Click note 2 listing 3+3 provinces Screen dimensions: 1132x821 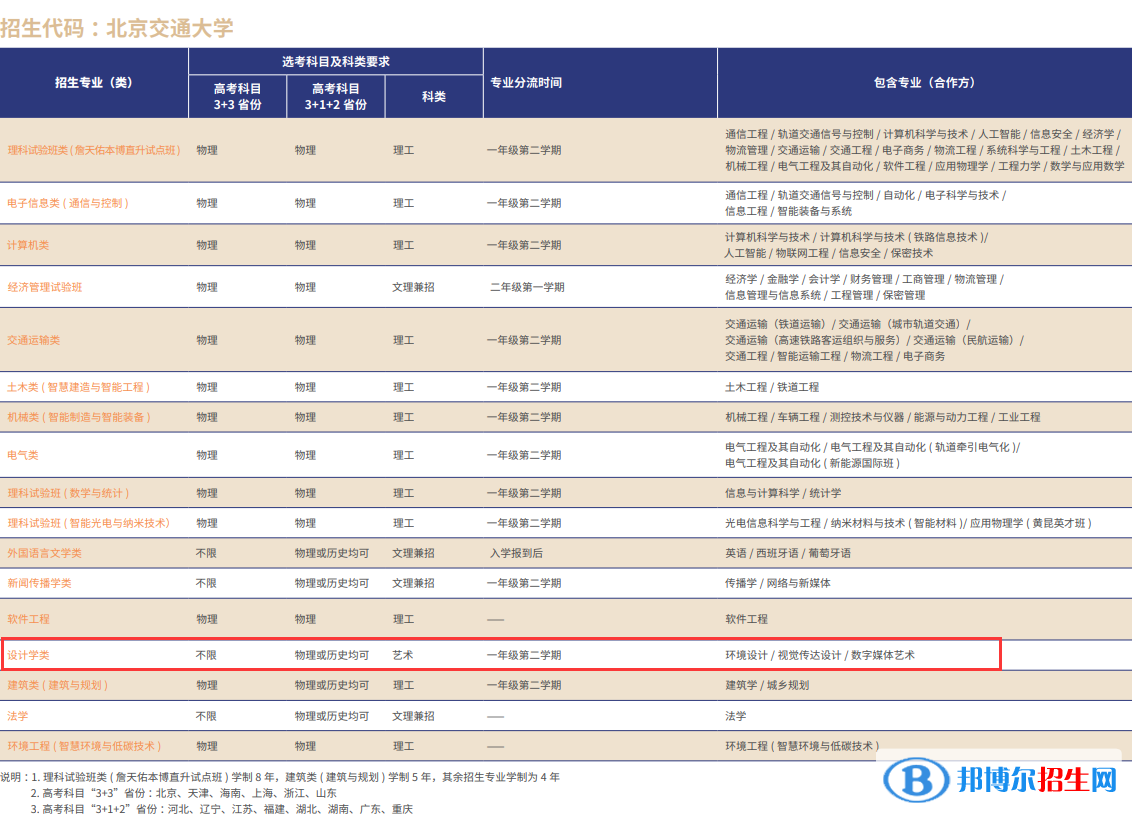tap(184, 794)
